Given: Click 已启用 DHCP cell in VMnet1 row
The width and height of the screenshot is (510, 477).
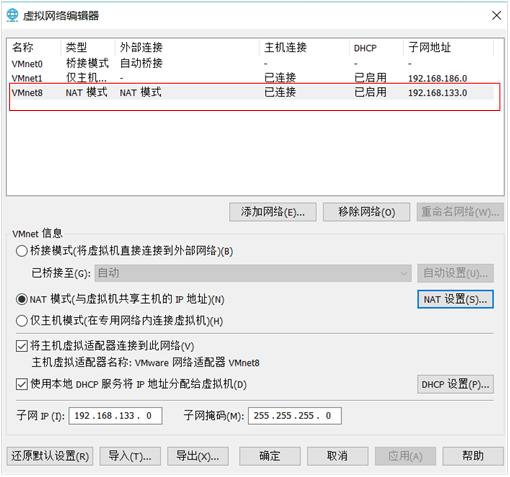Looking at the screenshot, I should pyautogui.click(x=370, y=78).
